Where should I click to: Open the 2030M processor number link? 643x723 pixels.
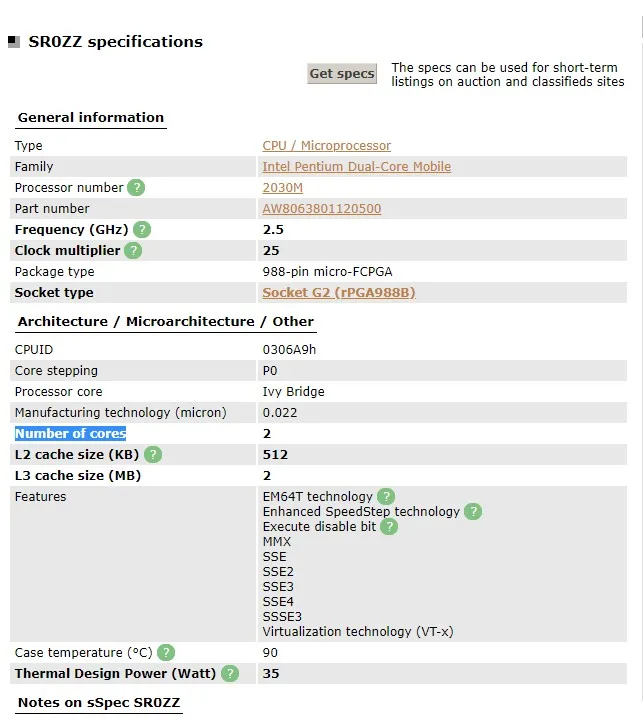tap(283, 188)
